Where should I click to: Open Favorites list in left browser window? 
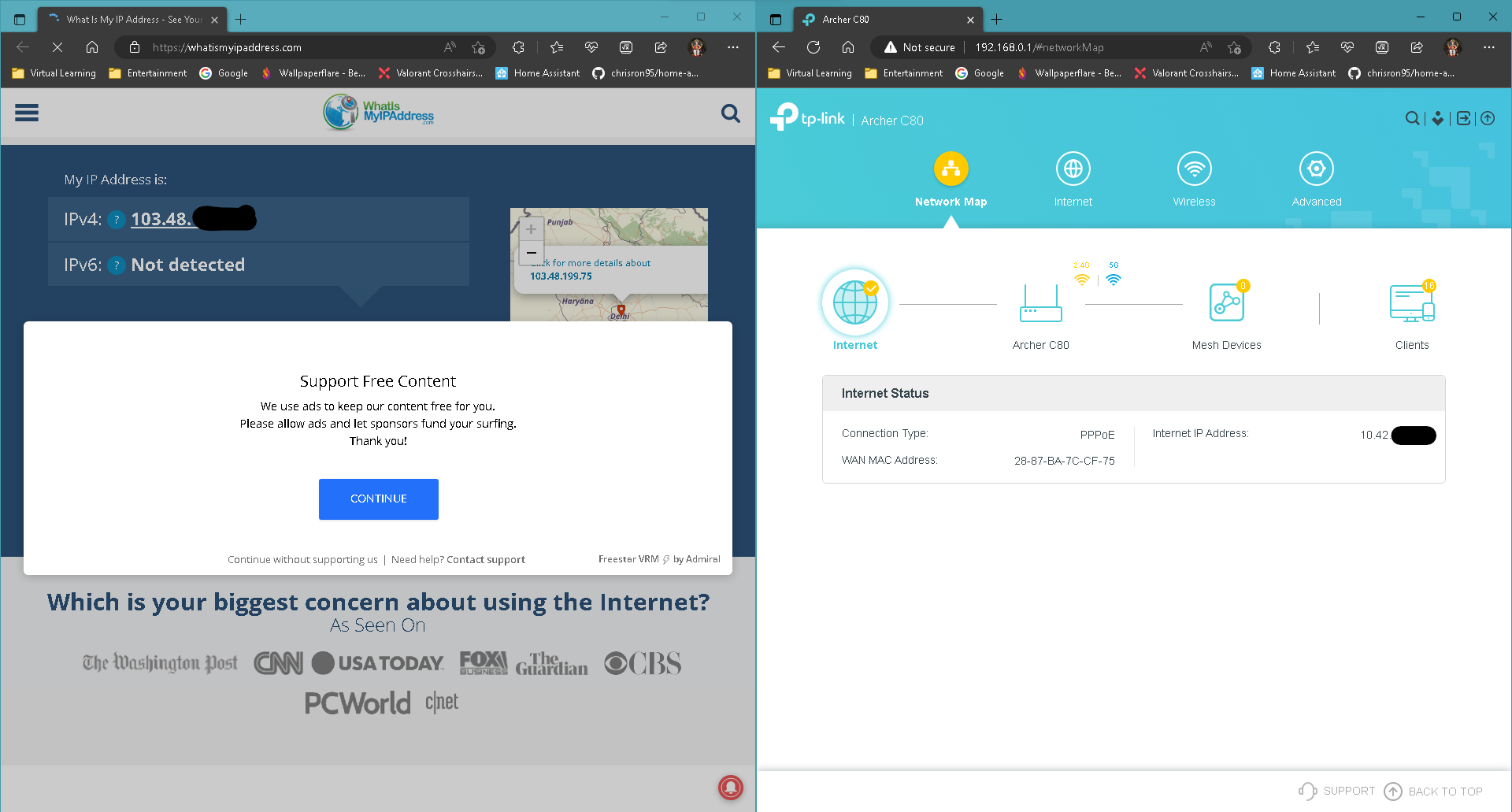pyautogui.click(x=557, y=47)
